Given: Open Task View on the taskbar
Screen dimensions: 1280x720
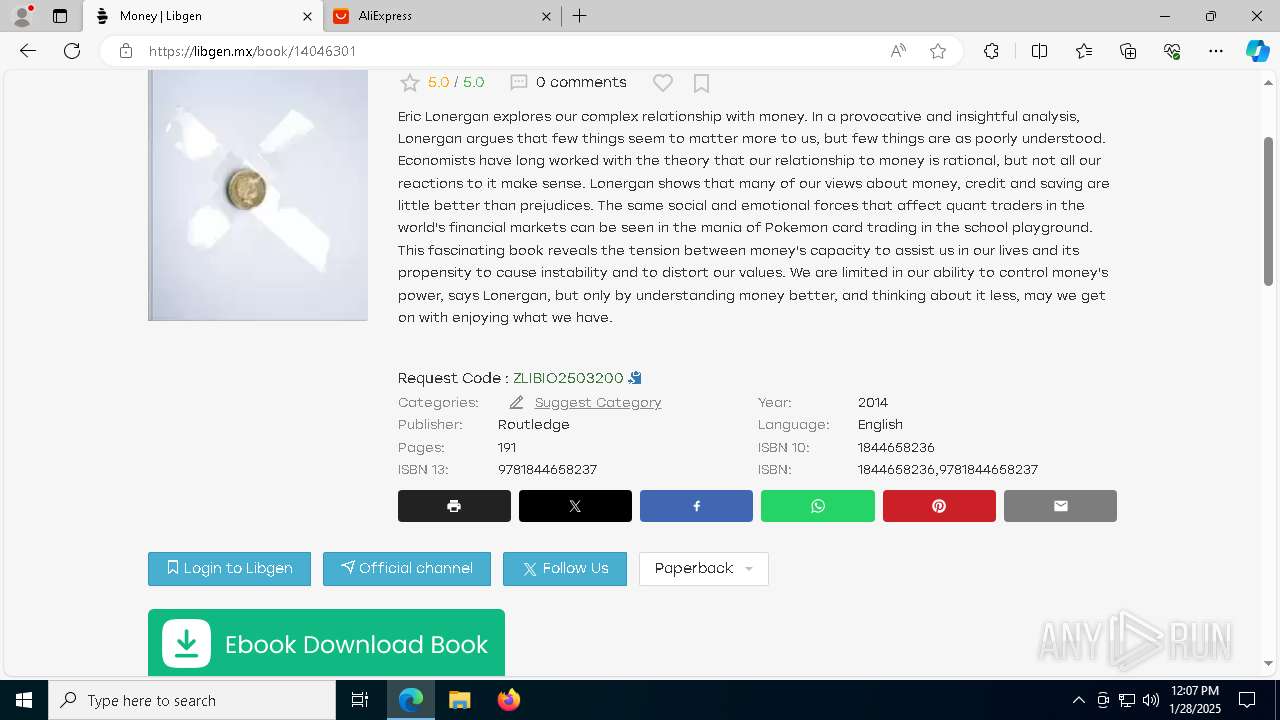Looking at the screenshot, I should coord(360,700).
